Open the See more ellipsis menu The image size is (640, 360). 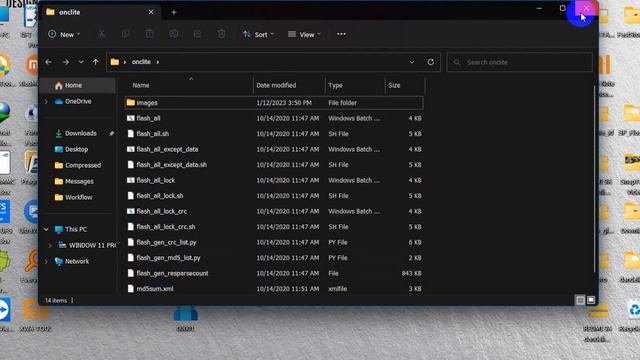[341, 34]
